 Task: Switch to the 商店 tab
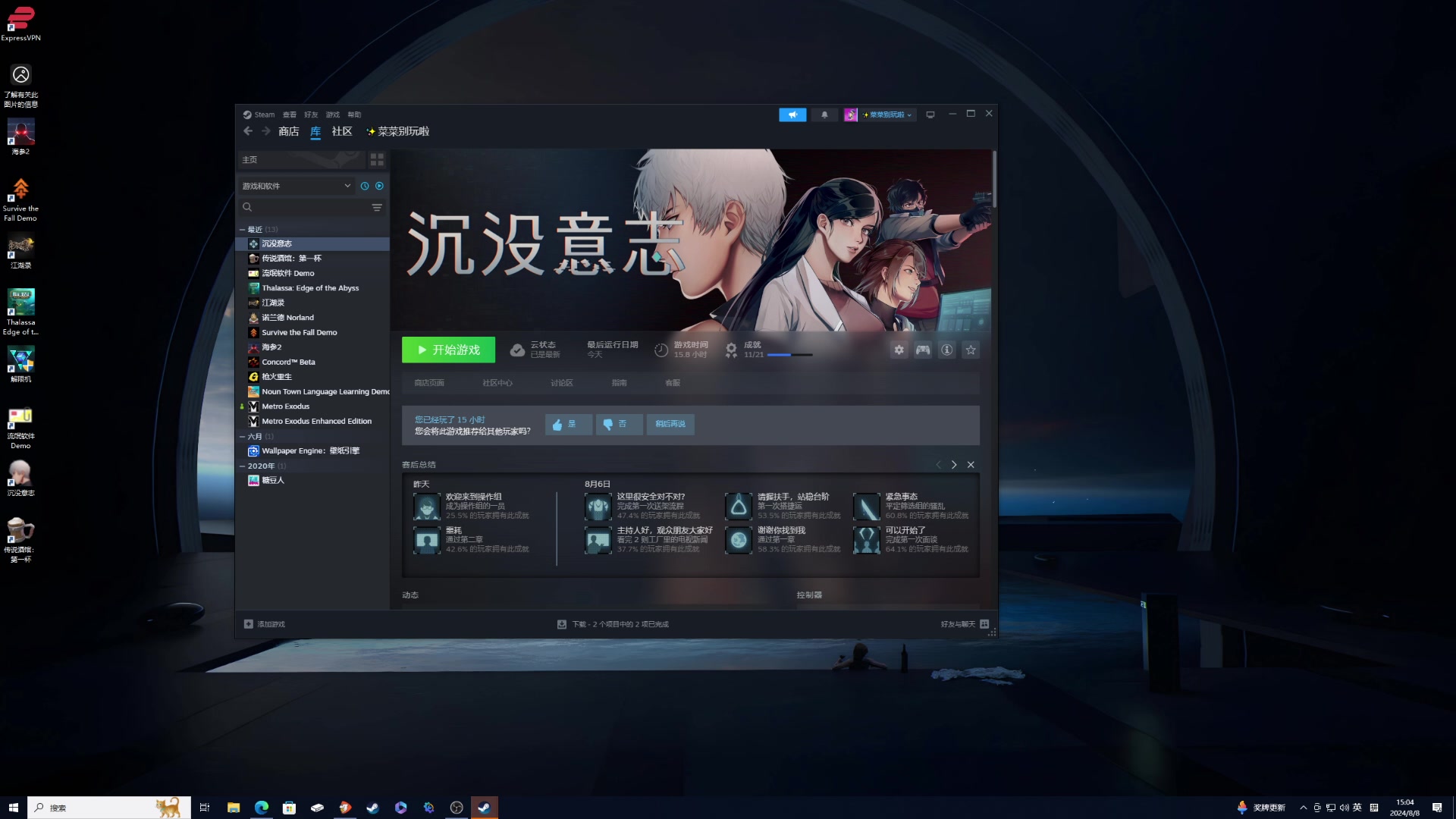pyautogui.click(x=288, y=131)
